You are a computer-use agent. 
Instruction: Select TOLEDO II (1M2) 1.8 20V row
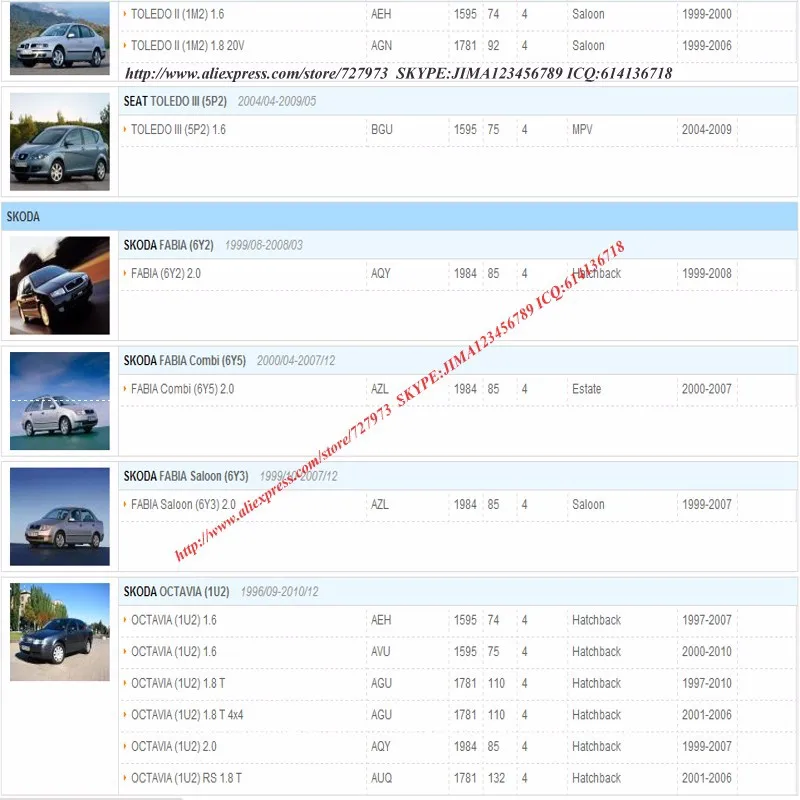coord(458,46)
